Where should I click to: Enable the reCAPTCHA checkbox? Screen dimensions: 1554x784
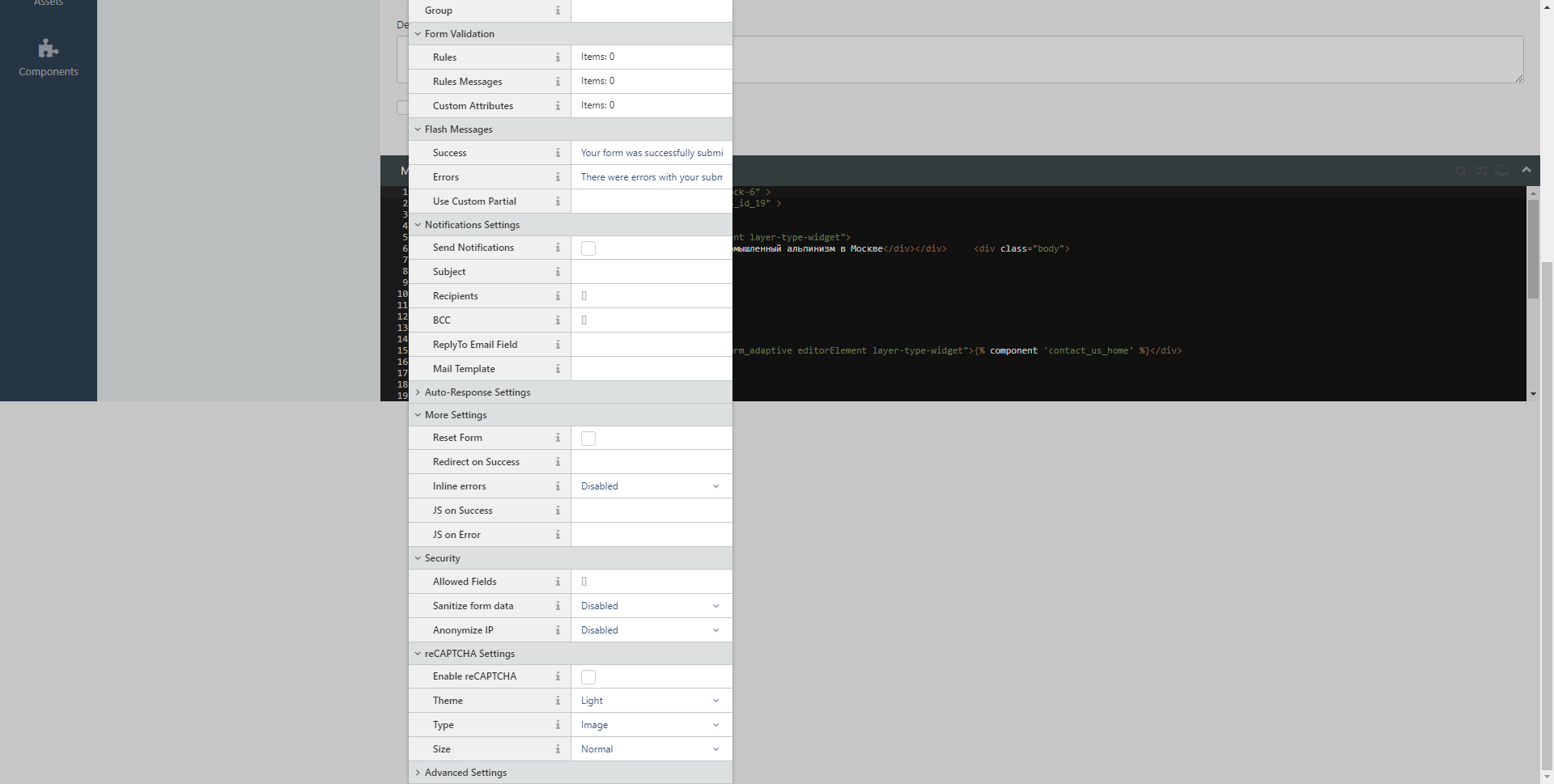click(x=588, y=676)
